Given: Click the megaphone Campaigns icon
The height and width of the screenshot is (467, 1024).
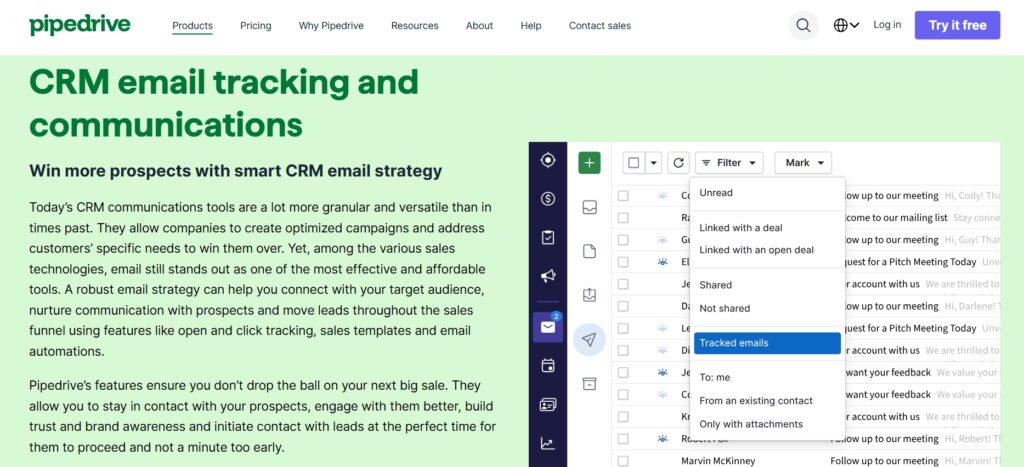Looking at the screenshot, I should 547,276.
